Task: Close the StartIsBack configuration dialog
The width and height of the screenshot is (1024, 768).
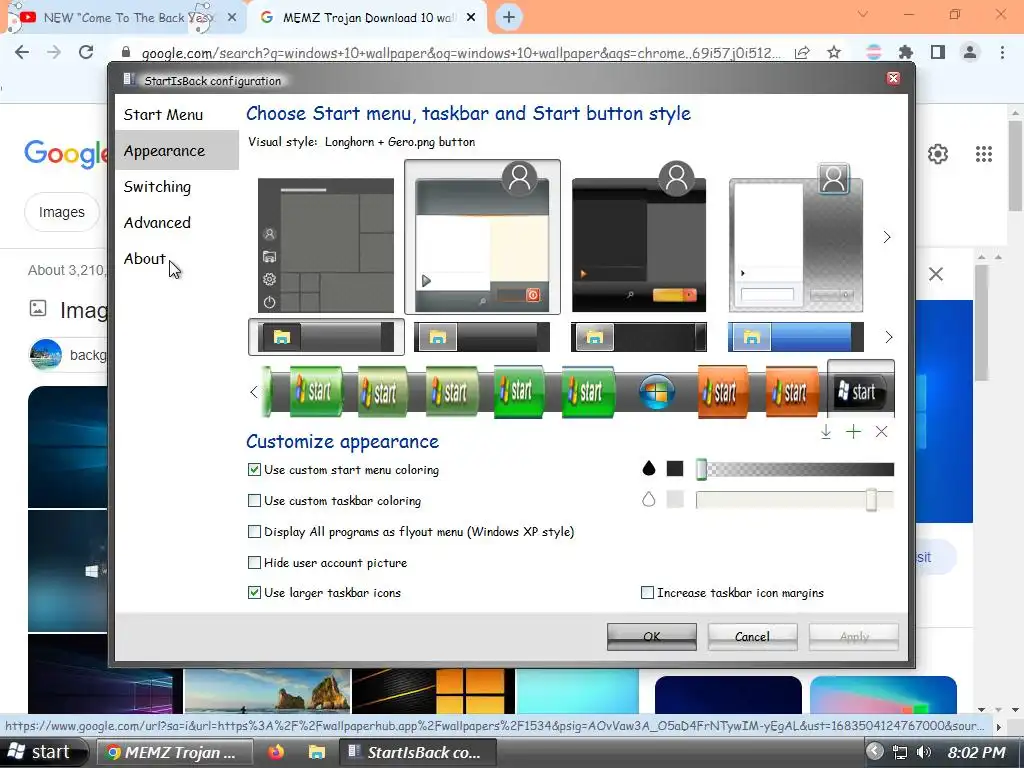Action: click(x=893, y=78)
